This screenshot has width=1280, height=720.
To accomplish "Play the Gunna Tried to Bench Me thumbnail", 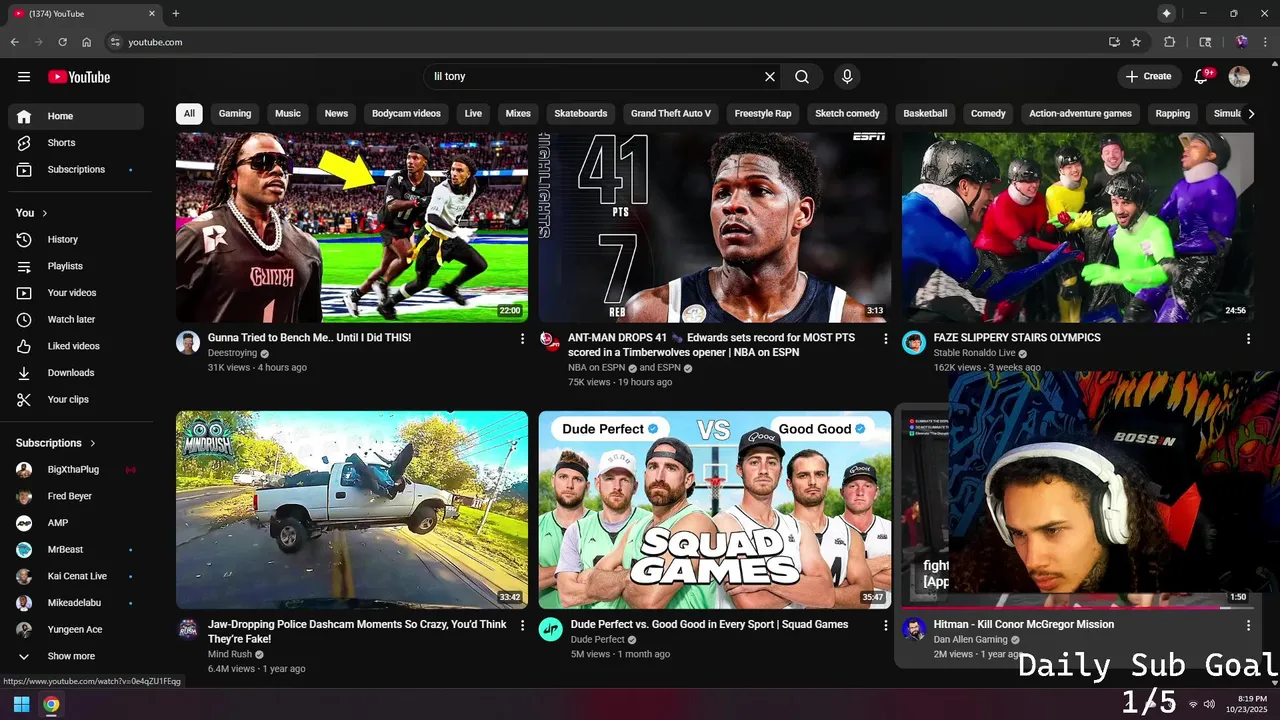I will tap(352, 228).
